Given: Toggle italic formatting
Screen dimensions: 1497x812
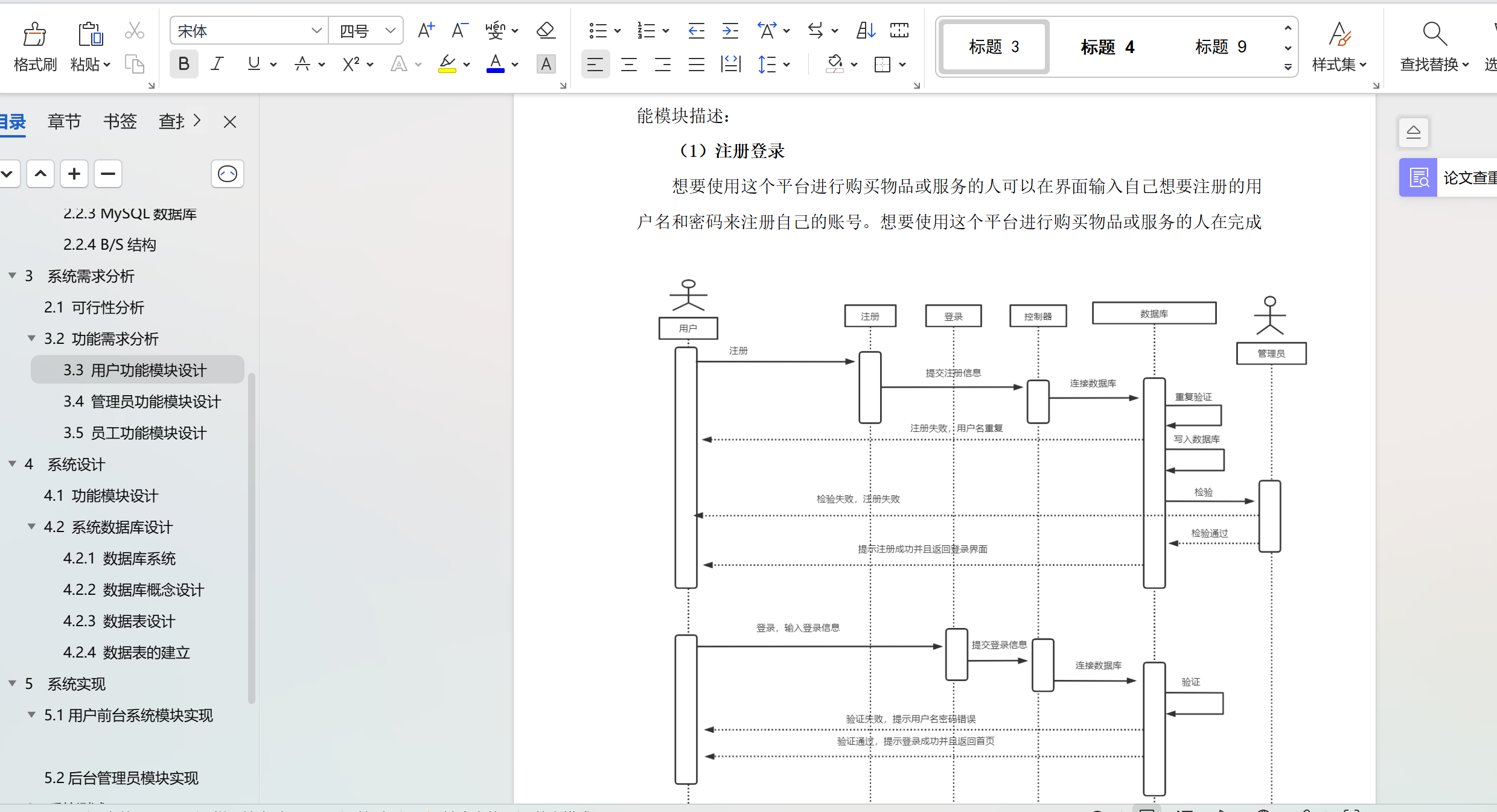Looking at the screenshot, I should coord(217,64).
